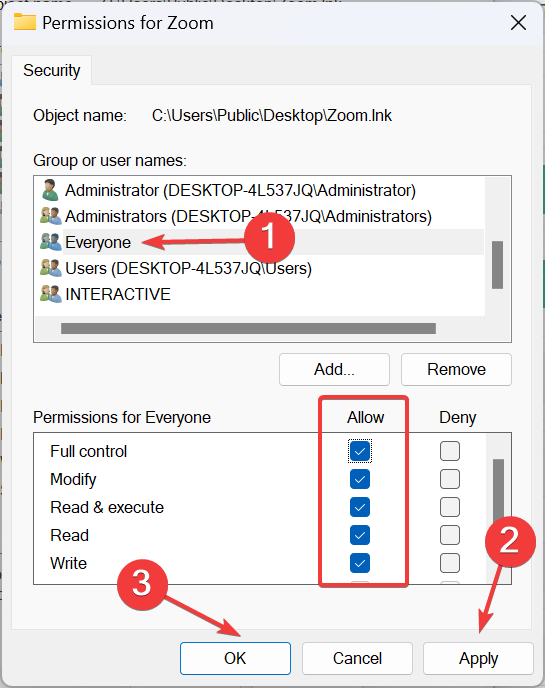Viewport: 545px width, 688px height.
Task: Click the Administrator single-user icon
Action: (50, 190)
